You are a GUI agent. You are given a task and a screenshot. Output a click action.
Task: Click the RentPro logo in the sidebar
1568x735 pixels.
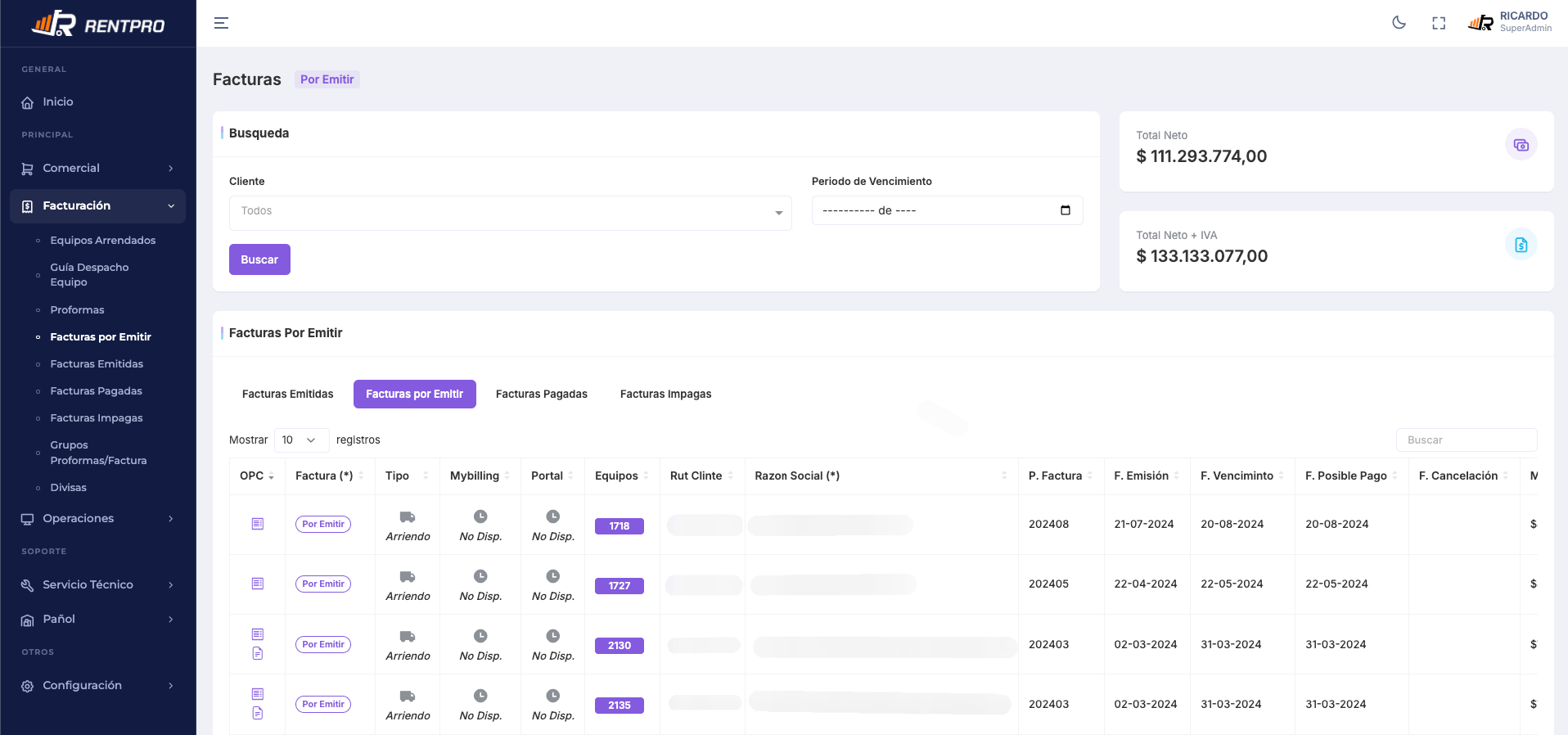pyautogui.click(x=98, y=24)
